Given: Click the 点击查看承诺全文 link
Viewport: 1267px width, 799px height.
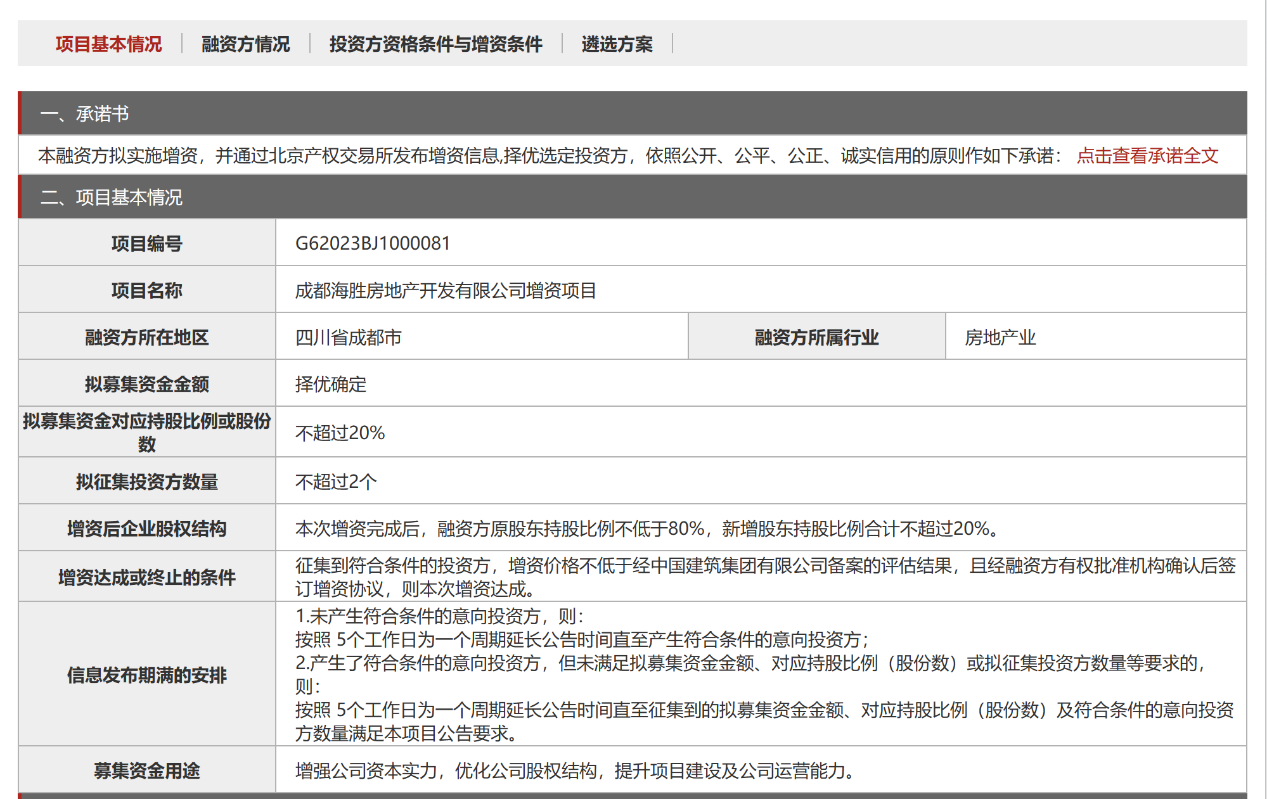Looking at the screenshot, I should coord(1147,156).
